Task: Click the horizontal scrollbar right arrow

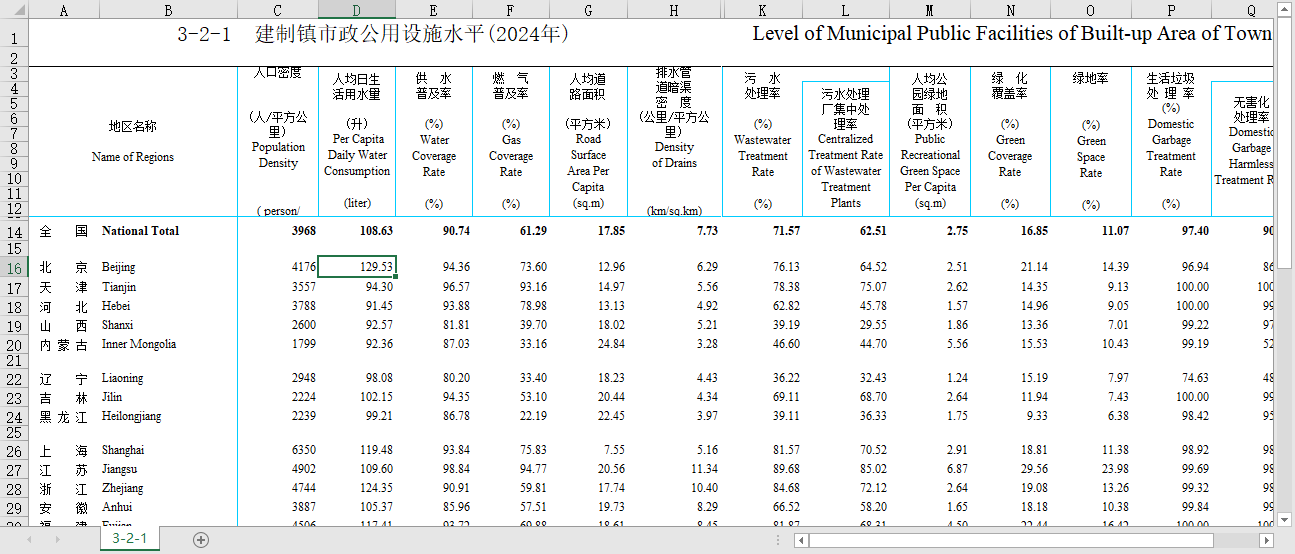Action: tap(1267, 540)
